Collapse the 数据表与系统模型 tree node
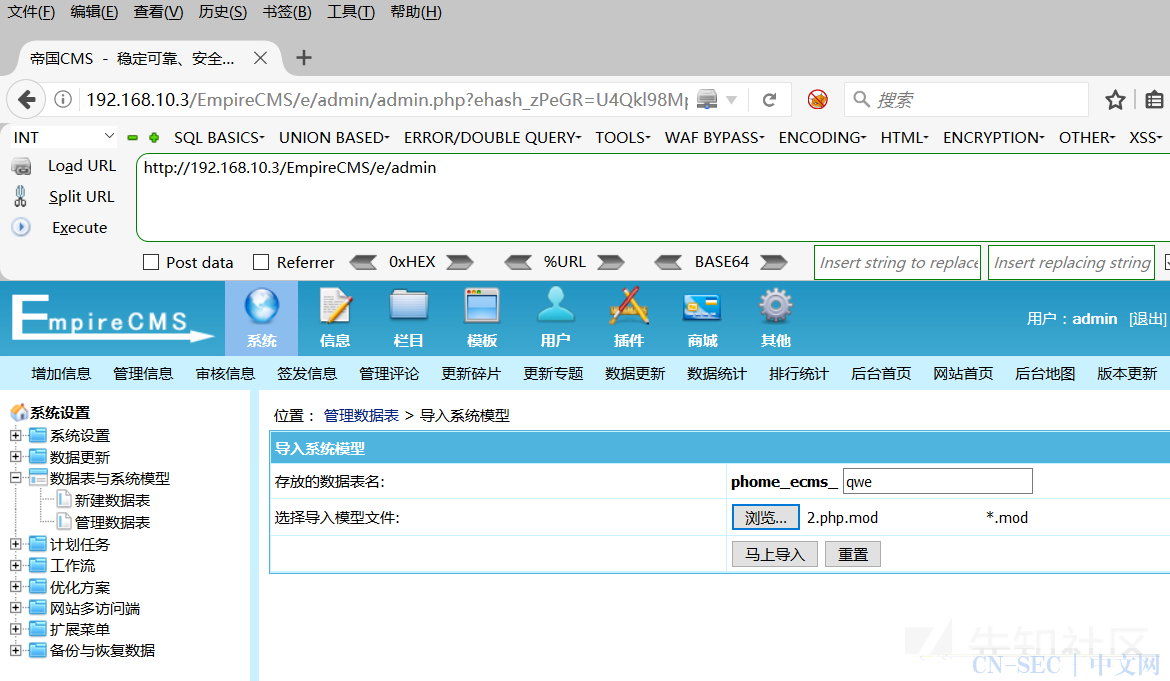 click(x=15, y=478)
